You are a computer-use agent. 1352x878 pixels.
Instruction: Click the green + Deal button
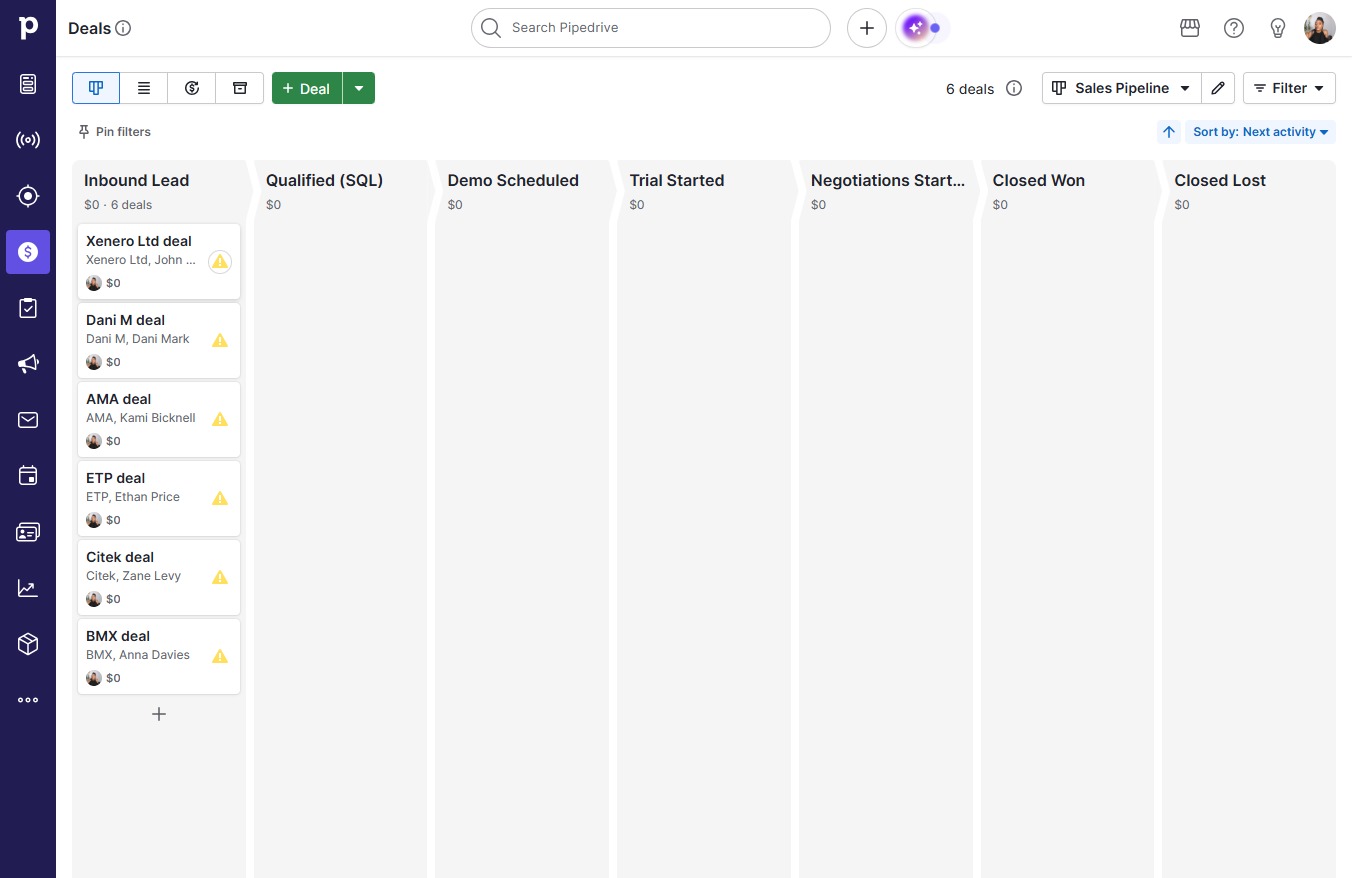307,88
